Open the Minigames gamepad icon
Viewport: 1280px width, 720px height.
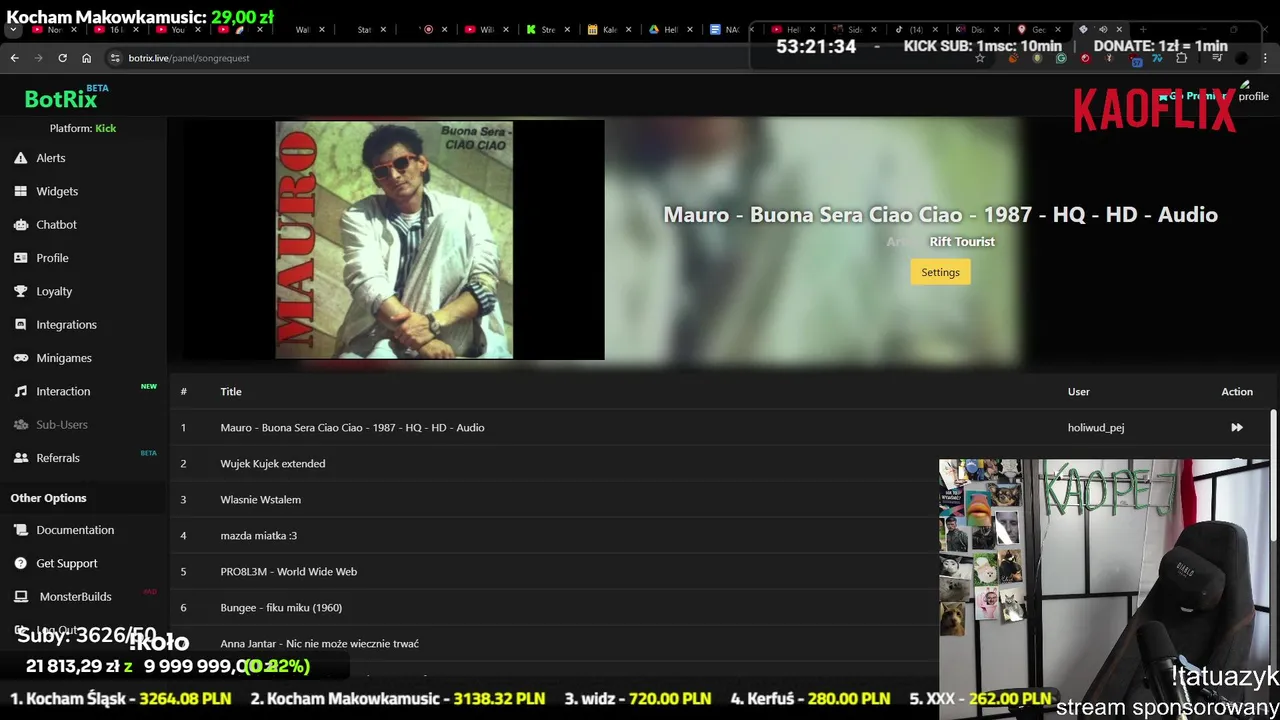click(20, 358)
